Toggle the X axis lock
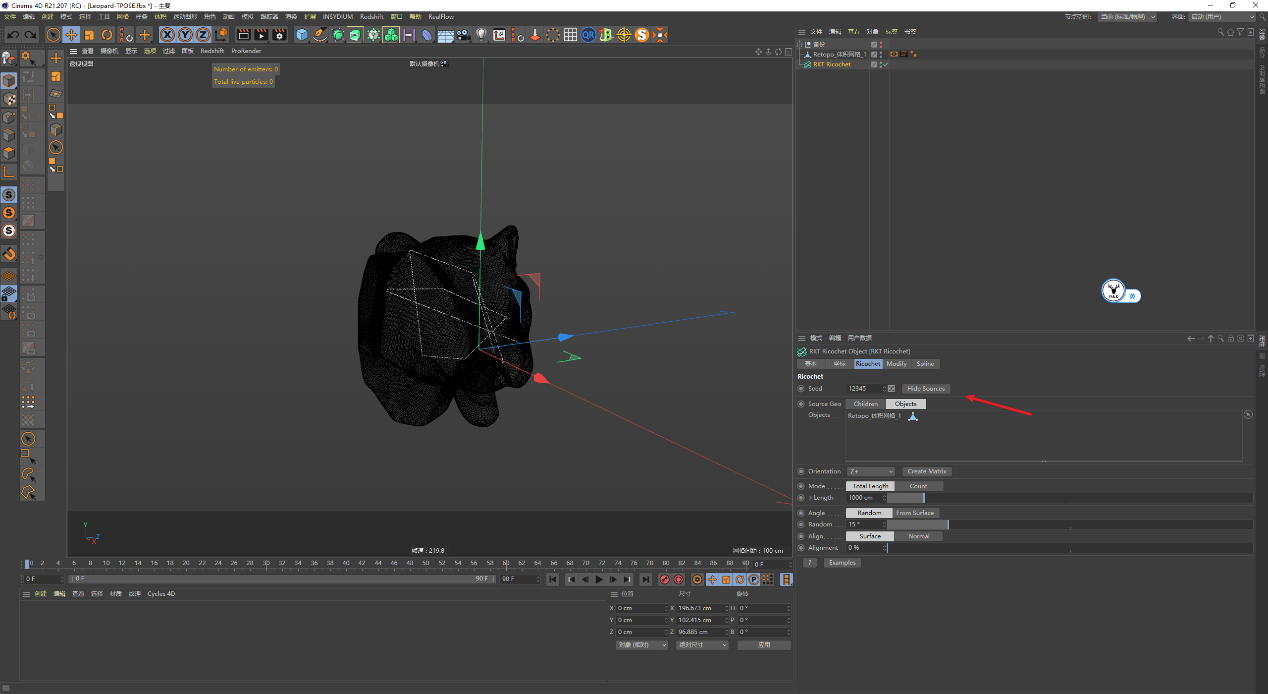The height and width of the screenshot is (694, 1268). (167, 35)
